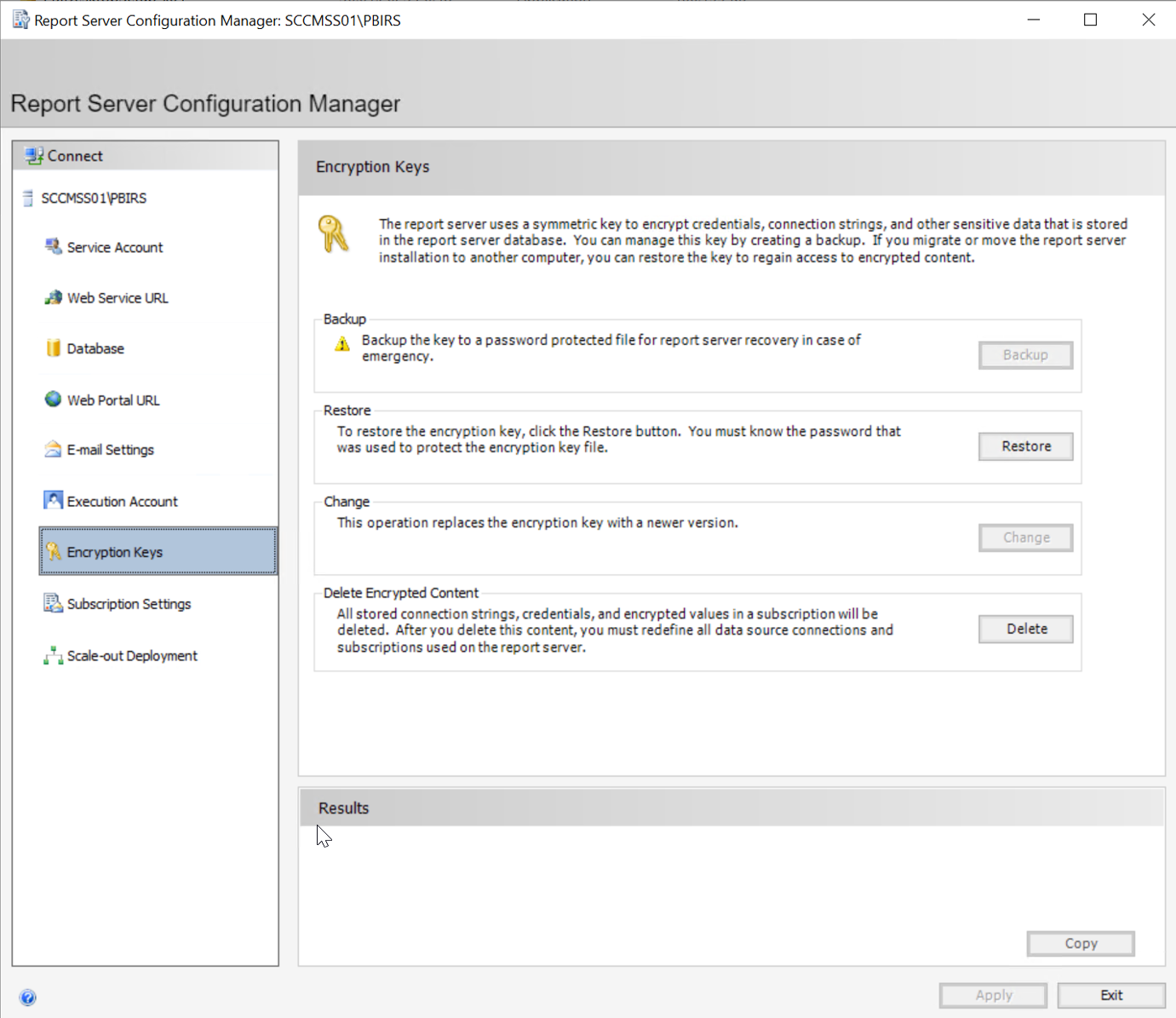Maximize the Configuration Manager window
The height and width of the screenshot is (1018, 1176).
coord(1090,20)
